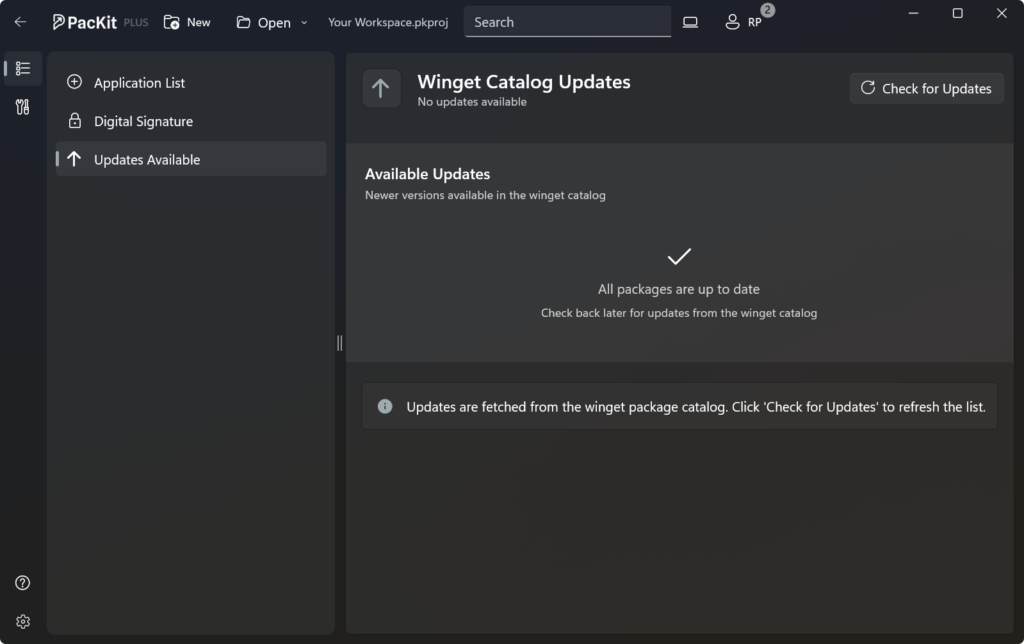Click the info icon in notice bar
Viewport: 1024px width, 644px height.
point(385,406)
